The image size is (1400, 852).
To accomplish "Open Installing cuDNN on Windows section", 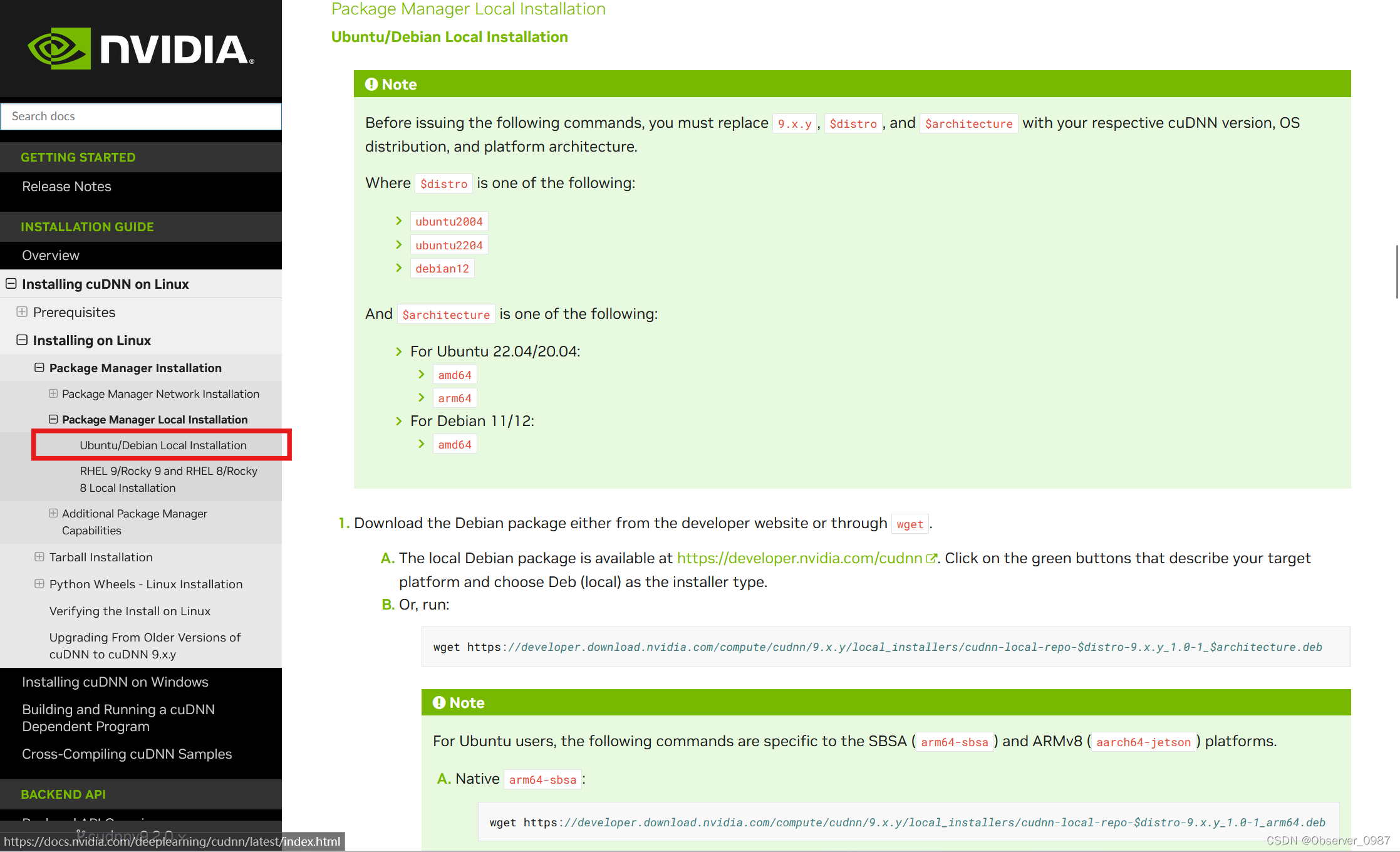I will click(x=115, y=682).
